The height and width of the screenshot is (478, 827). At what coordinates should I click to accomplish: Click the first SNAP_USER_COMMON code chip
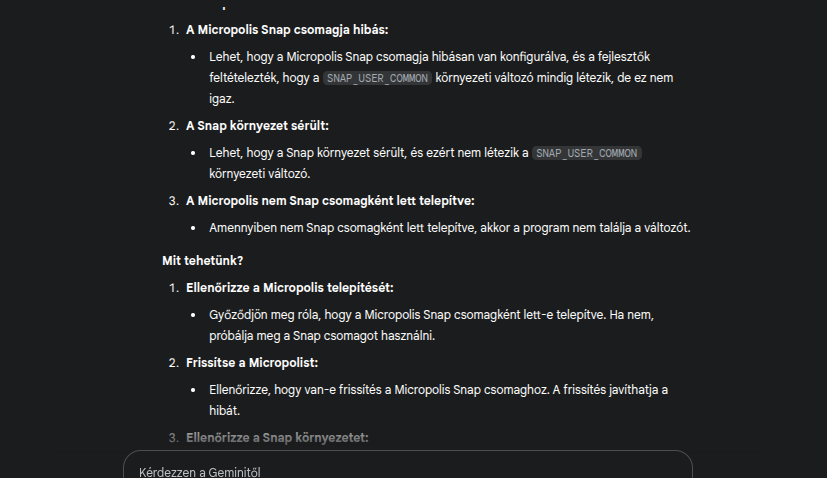[378, 78]
